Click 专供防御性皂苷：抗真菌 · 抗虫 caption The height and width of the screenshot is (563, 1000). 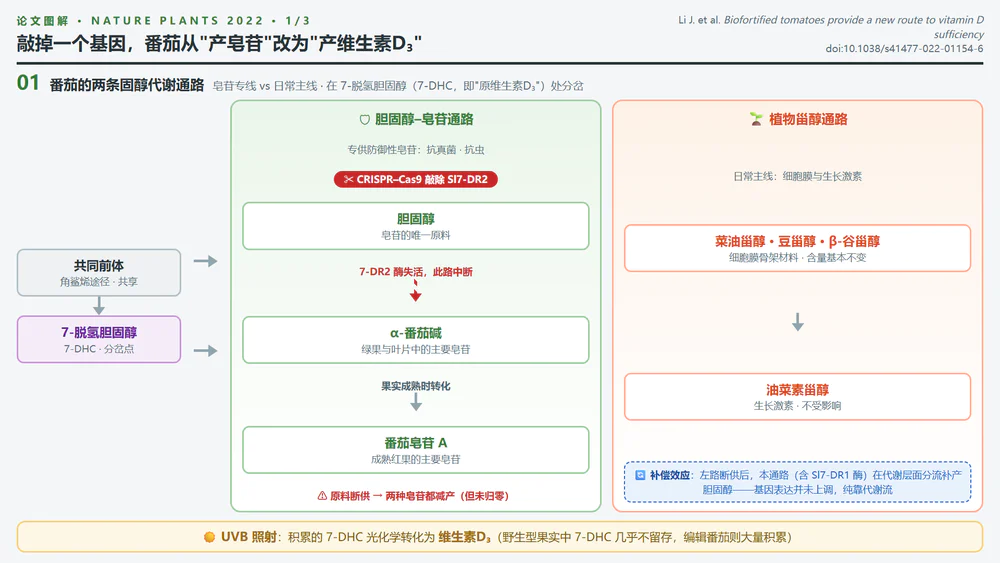416,150
